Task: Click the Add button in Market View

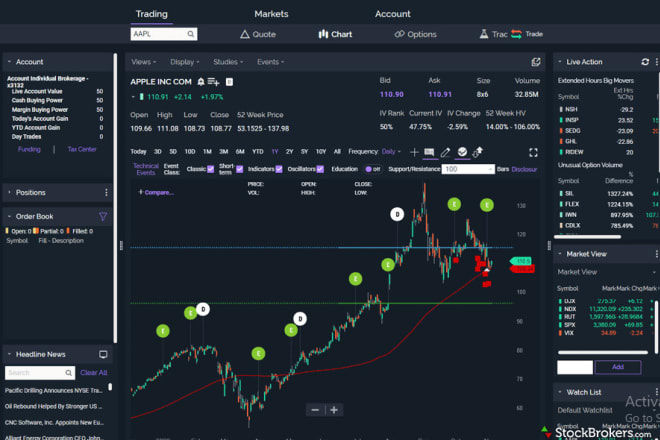Action: pyautogui.click(x=618, y=367)
